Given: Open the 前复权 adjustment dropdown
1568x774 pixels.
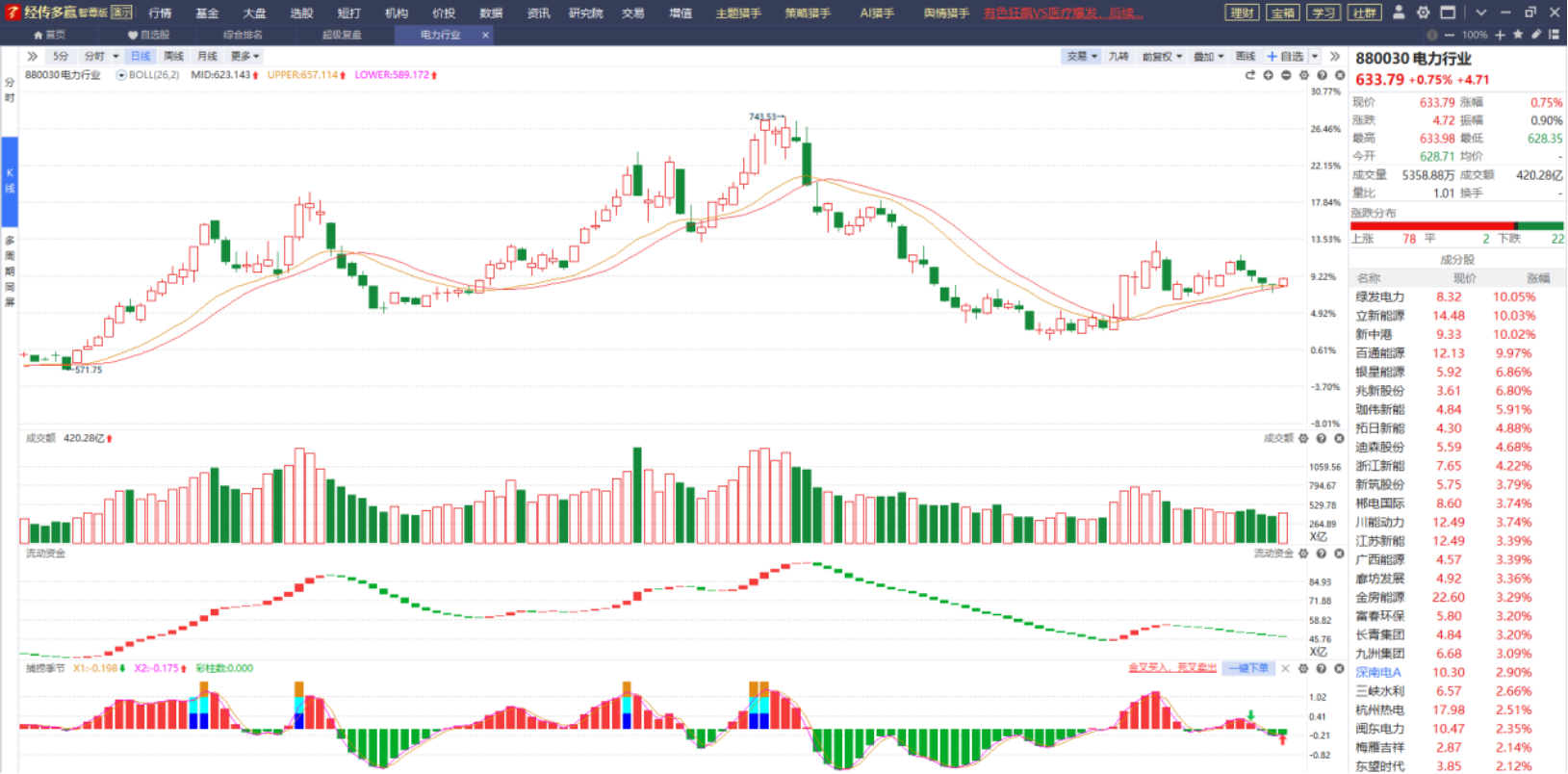Looking at the screenshot, I should [x=1162, y=56].
